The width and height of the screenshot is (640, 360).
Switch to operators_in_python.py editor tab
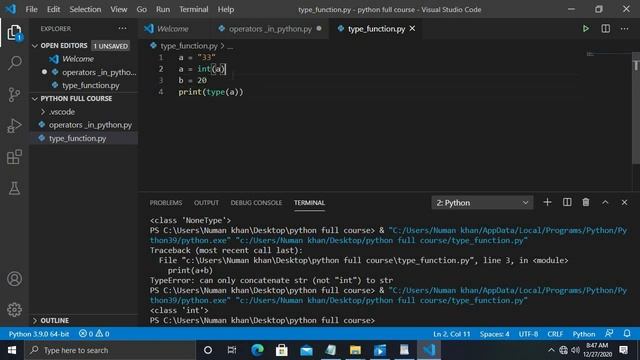[270, 29]
